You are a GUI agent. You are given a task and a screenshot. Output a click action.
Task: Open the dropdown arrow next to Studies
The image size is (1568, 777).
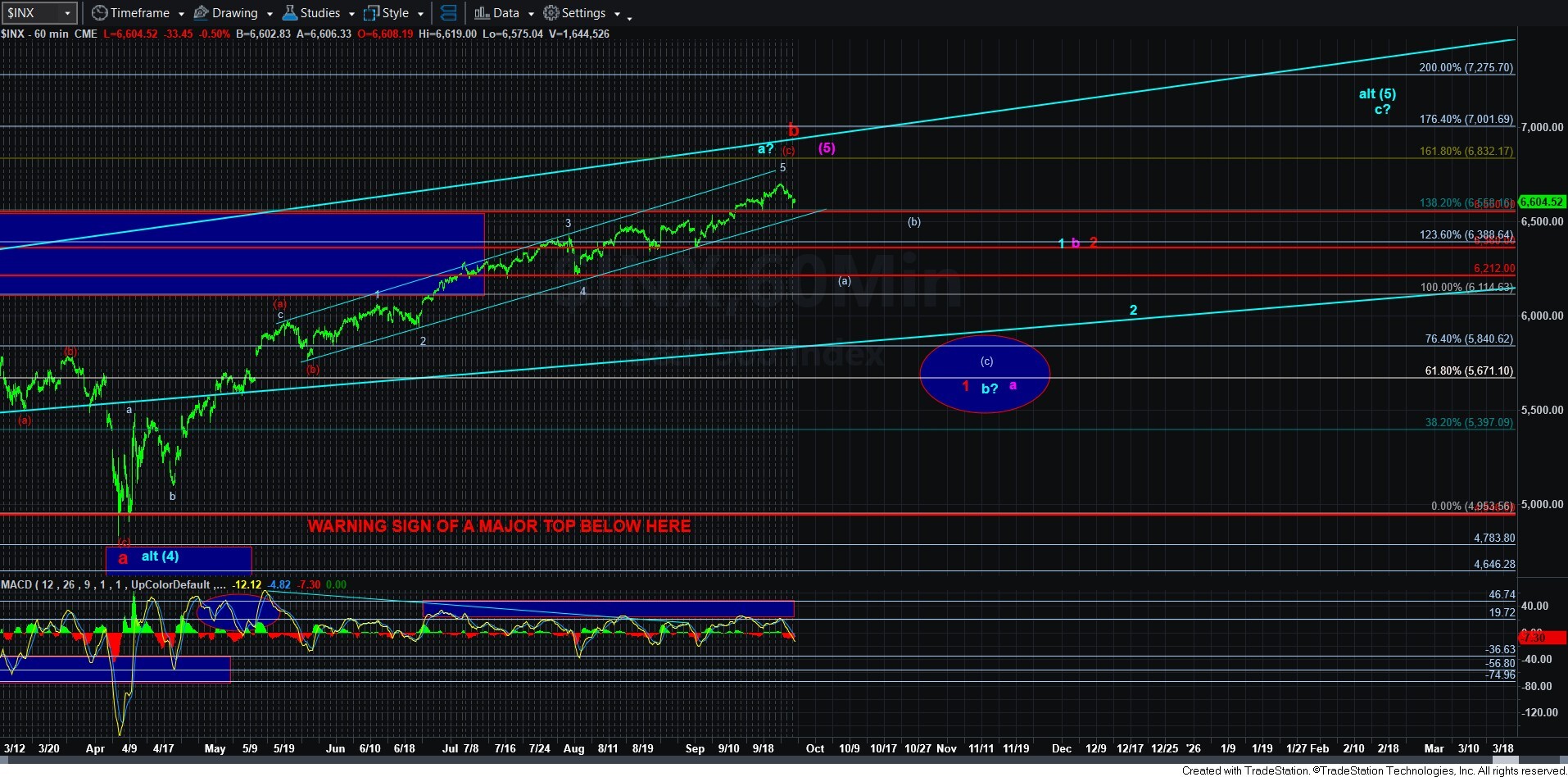[351, 14]
